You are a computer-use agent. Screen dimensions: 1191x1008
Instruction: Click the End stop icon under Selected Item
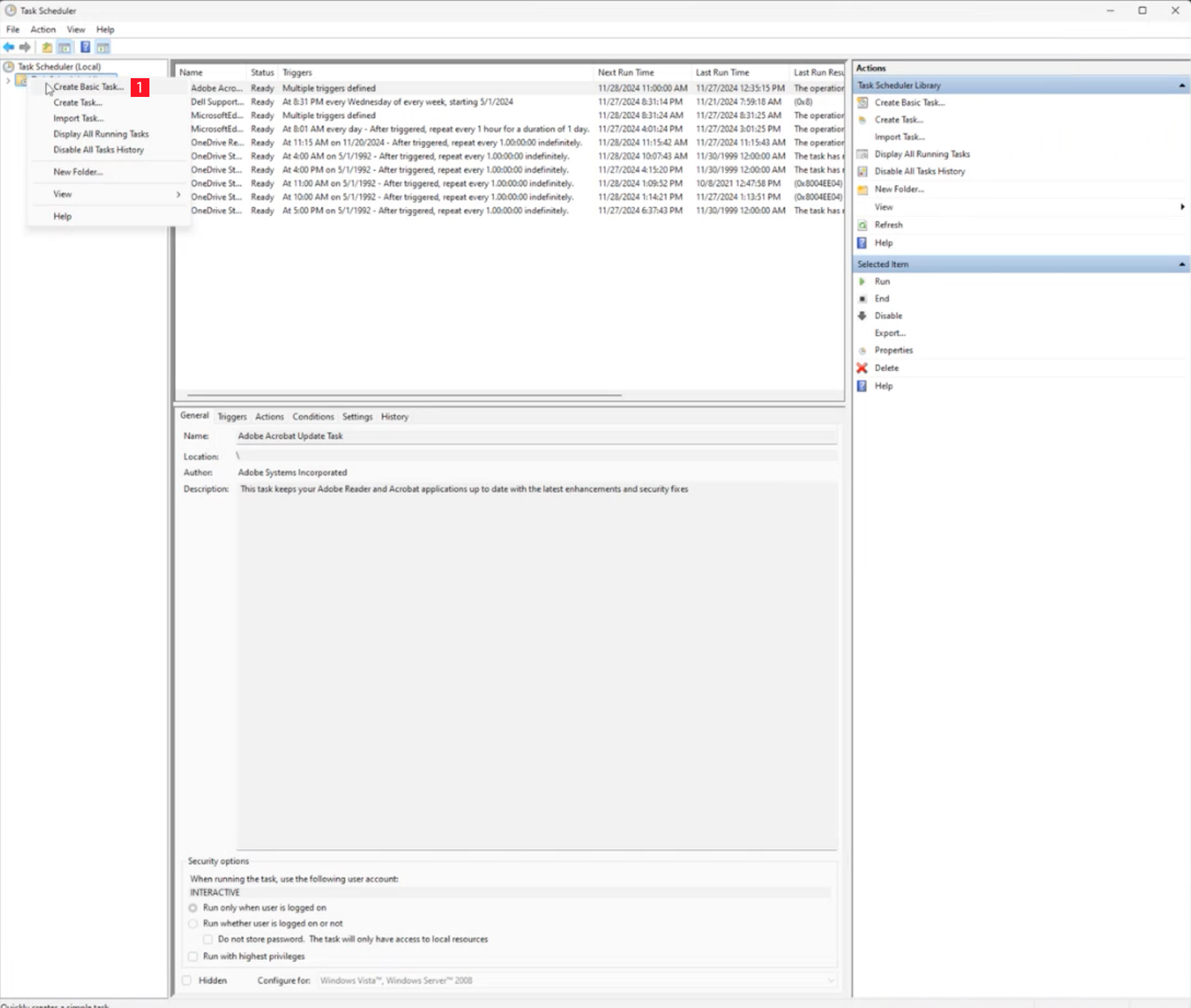coord(863,299)
